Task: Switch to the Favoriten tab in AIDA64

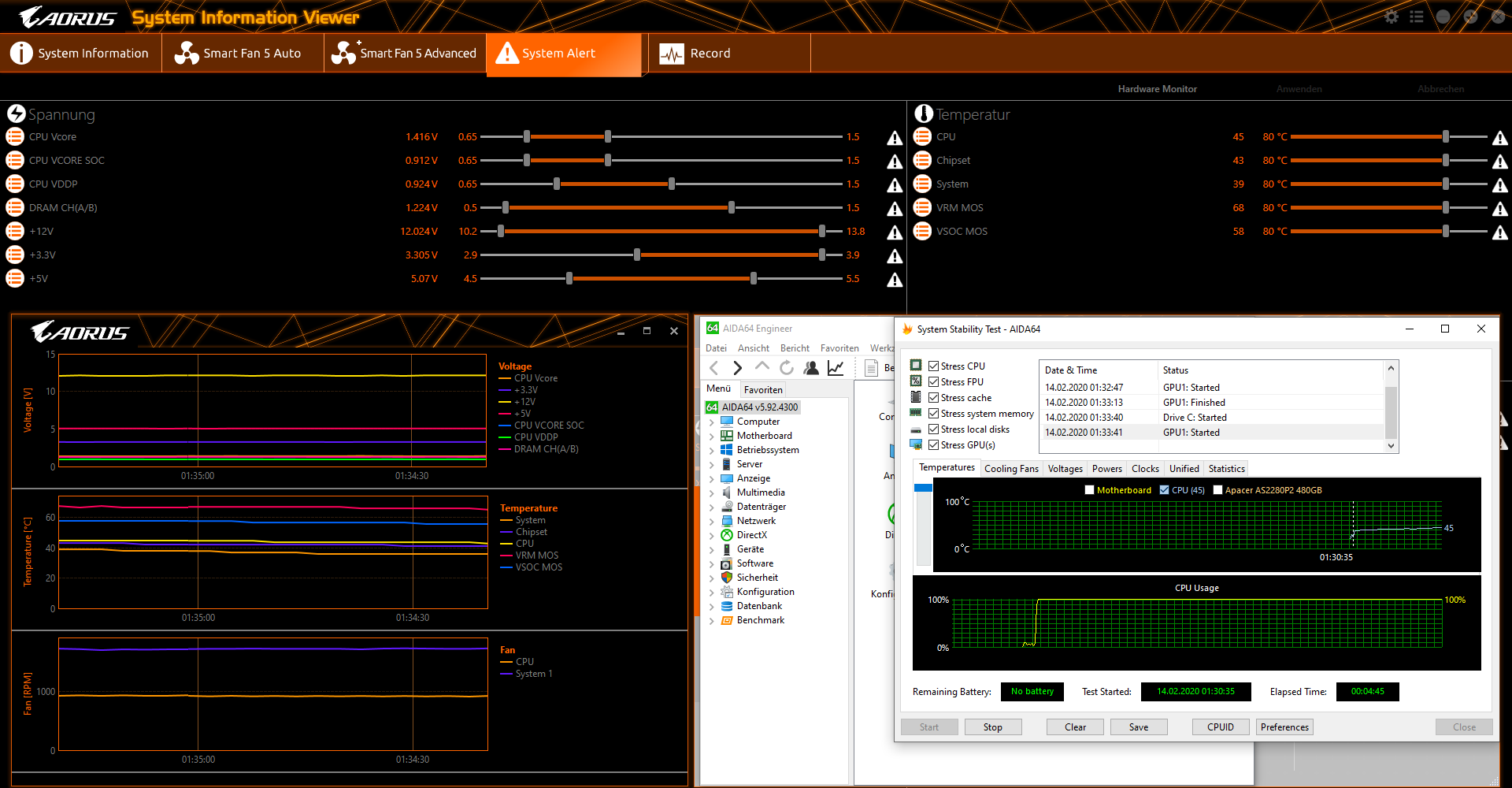Action: point(763,389)
